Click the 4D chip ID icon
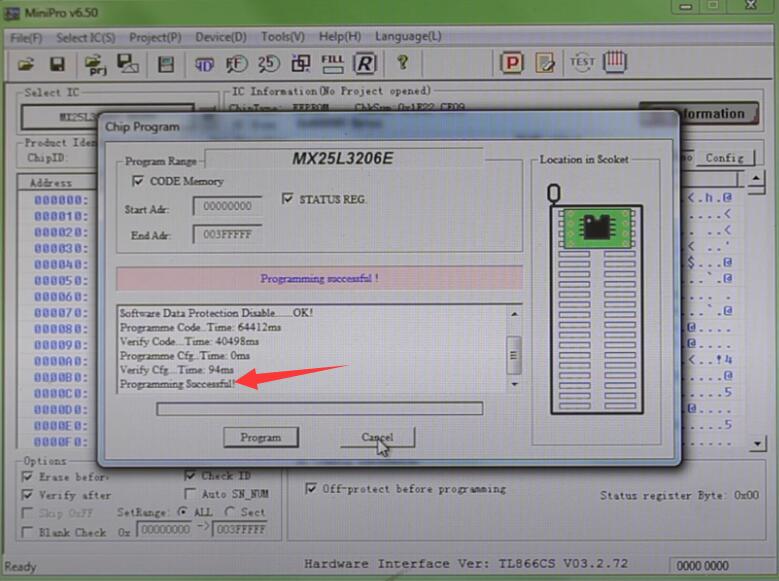This screenshot has width=779, height=581. coord(204,64)
